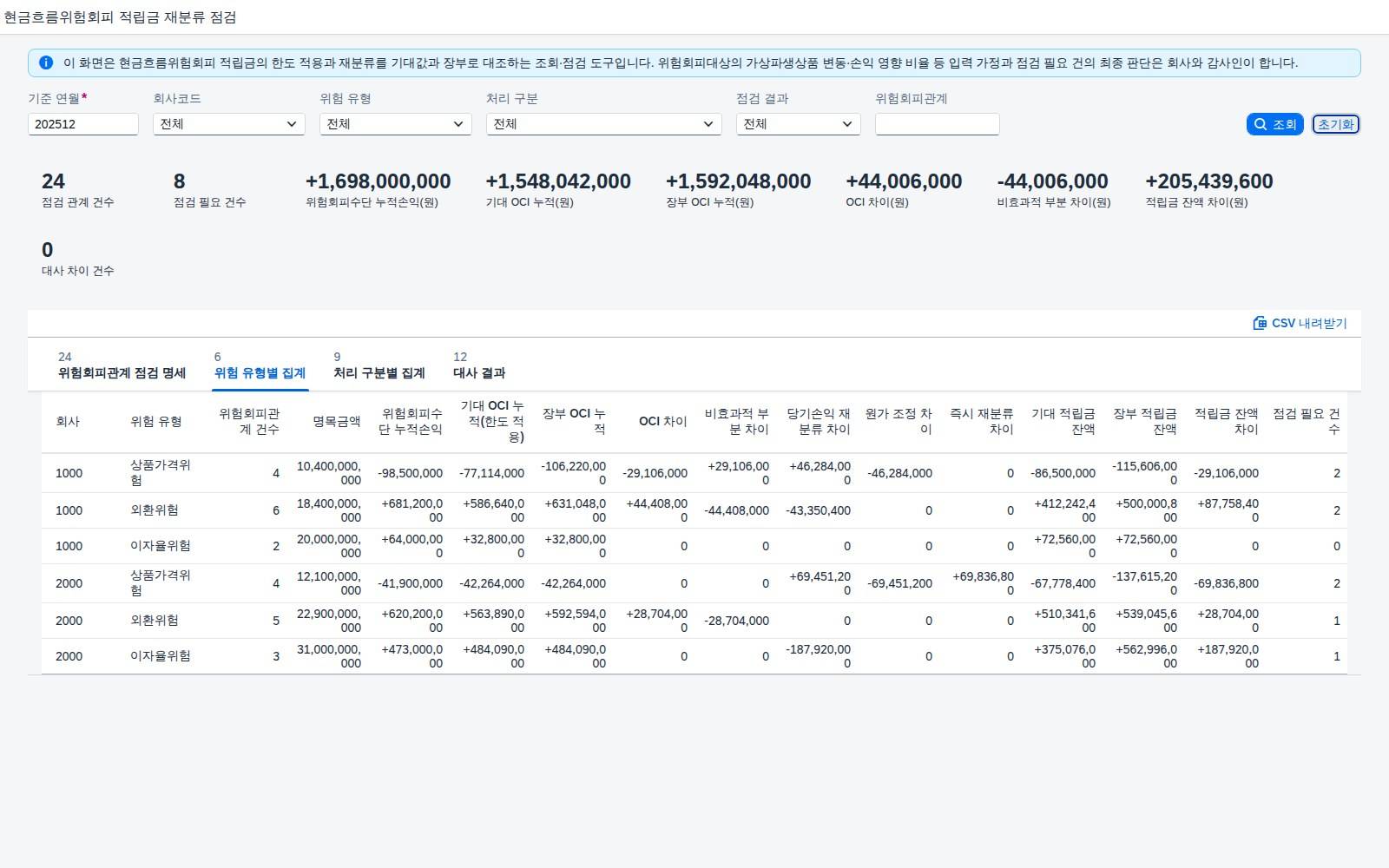Viewport: 1389px width, 868px height.
Task: Focus the 기준 연월 input field
Action: [x=83, y=124]
